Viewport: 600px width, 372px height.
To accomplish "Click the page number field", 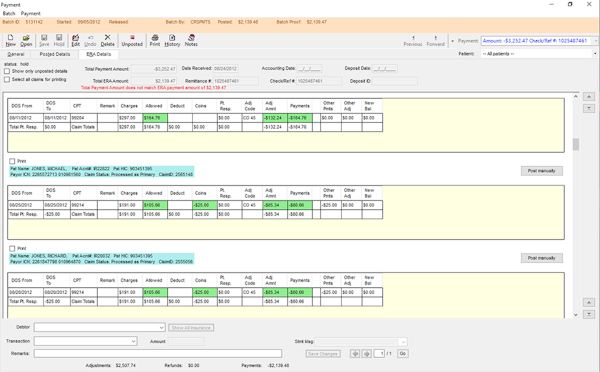I will click(379, 354).
